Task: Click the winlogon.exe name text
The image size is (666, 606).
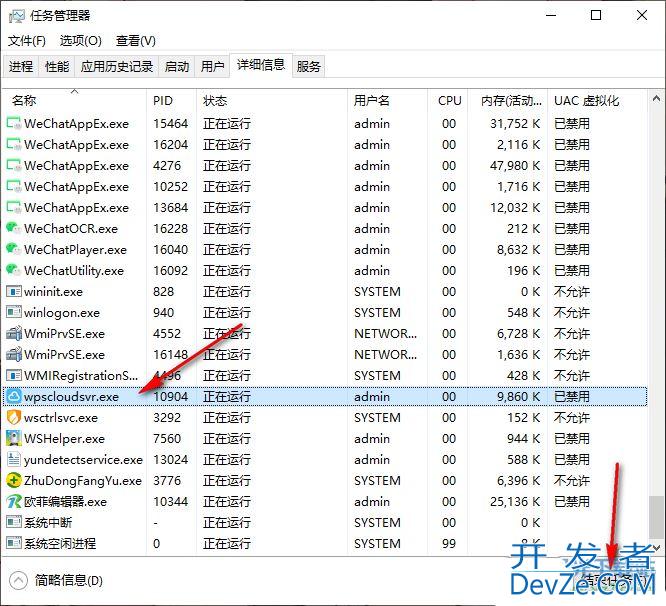Action: (x=62, y=313)
